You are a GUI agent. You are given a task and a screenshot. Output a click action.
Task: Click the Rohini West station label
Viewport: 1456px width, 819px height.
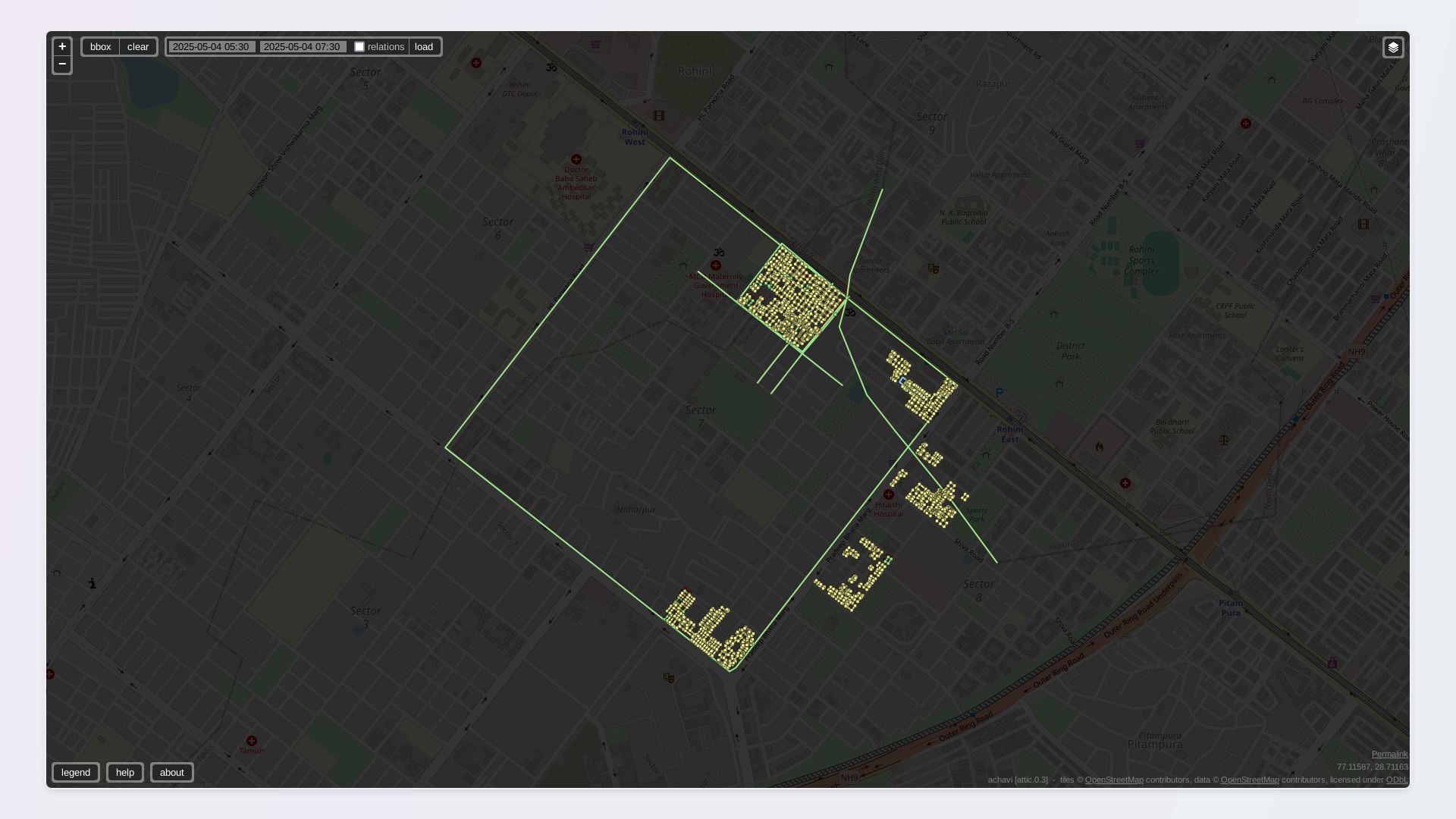pyautogui.click(x=635, y=137)
